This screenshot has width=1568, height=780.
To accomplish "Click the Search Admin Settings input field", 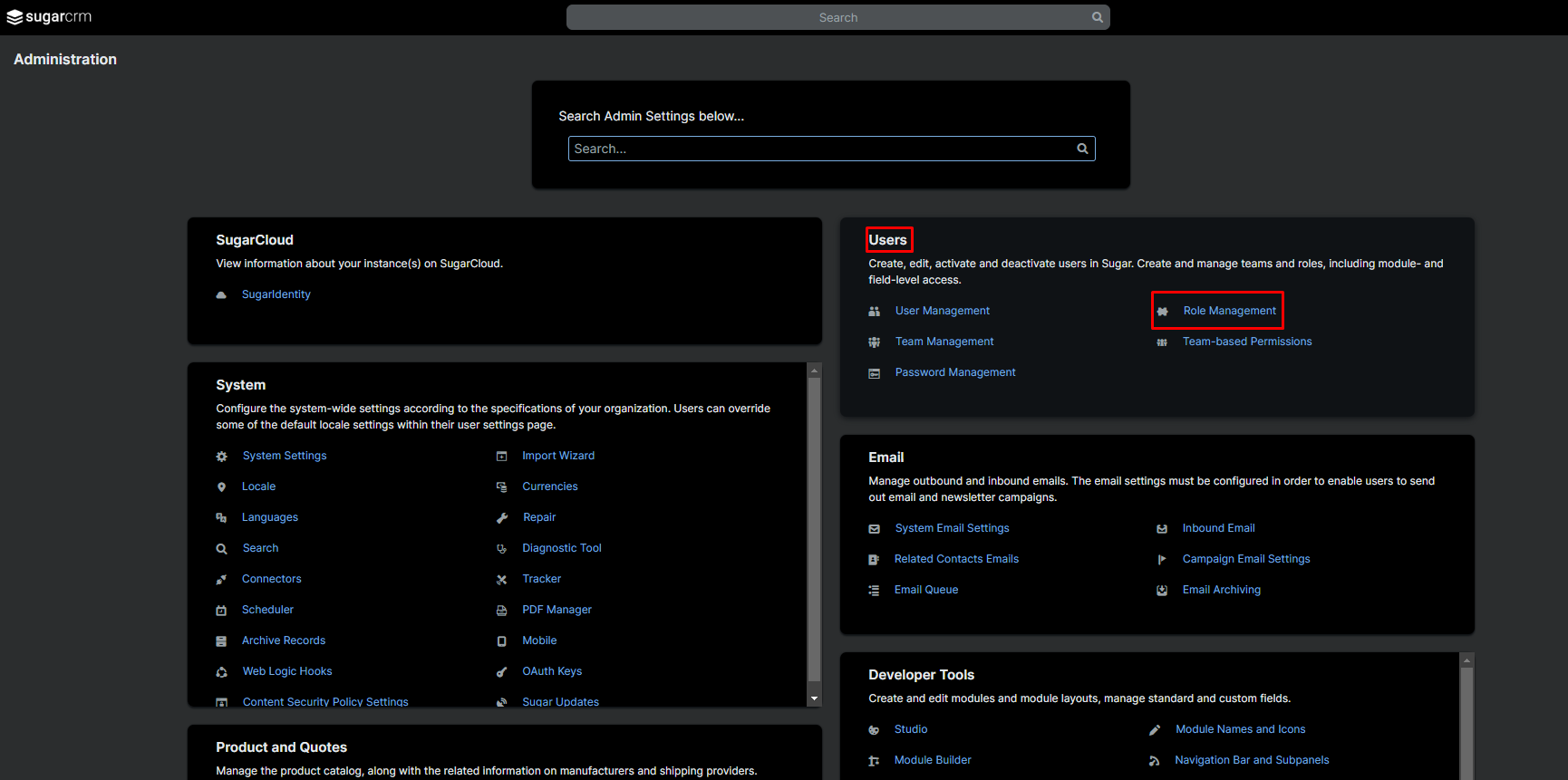I will tap(832, 149).
